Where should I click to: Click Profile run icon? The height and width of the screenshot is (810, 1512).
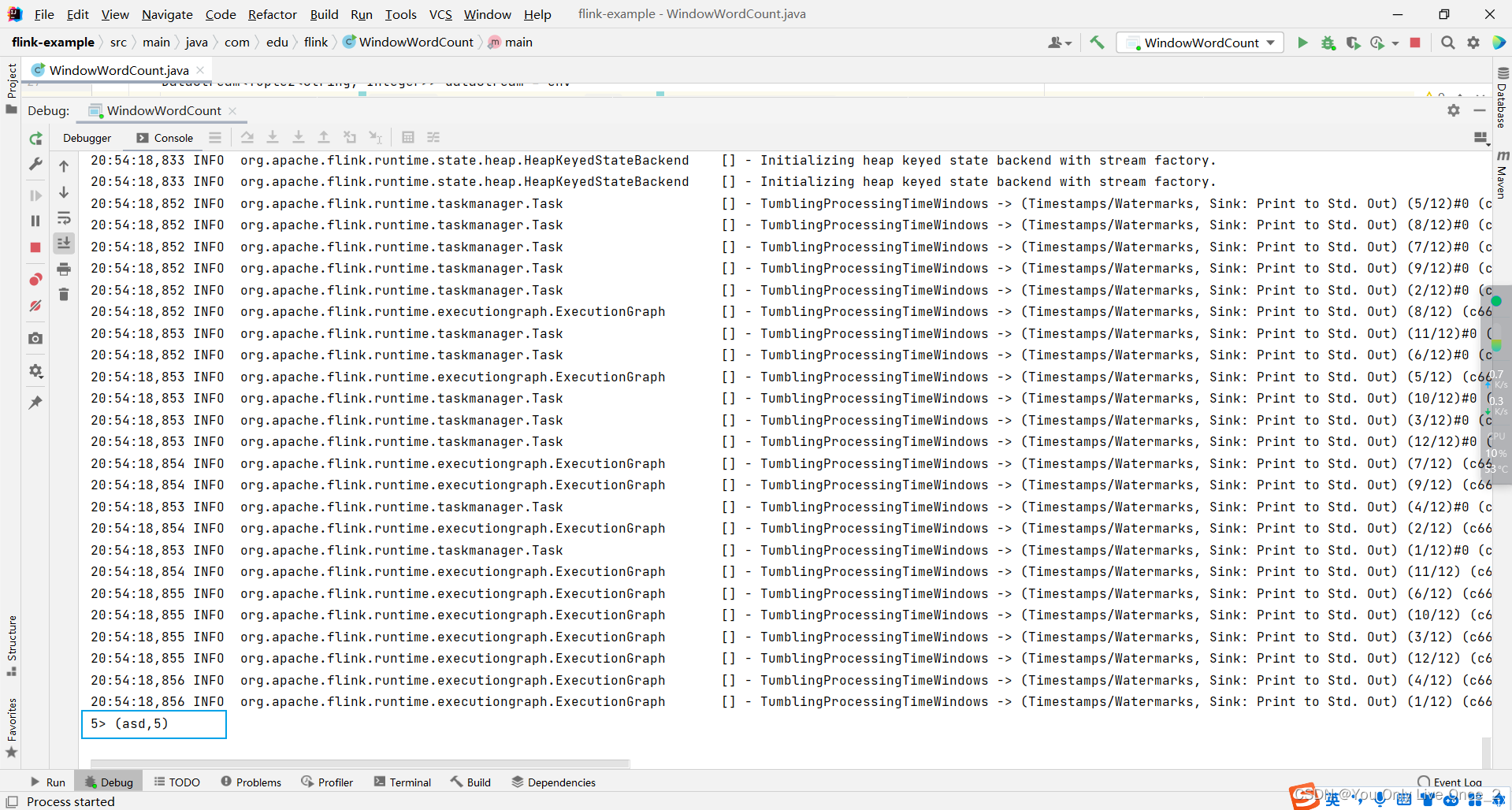[x=1377, y=43]
